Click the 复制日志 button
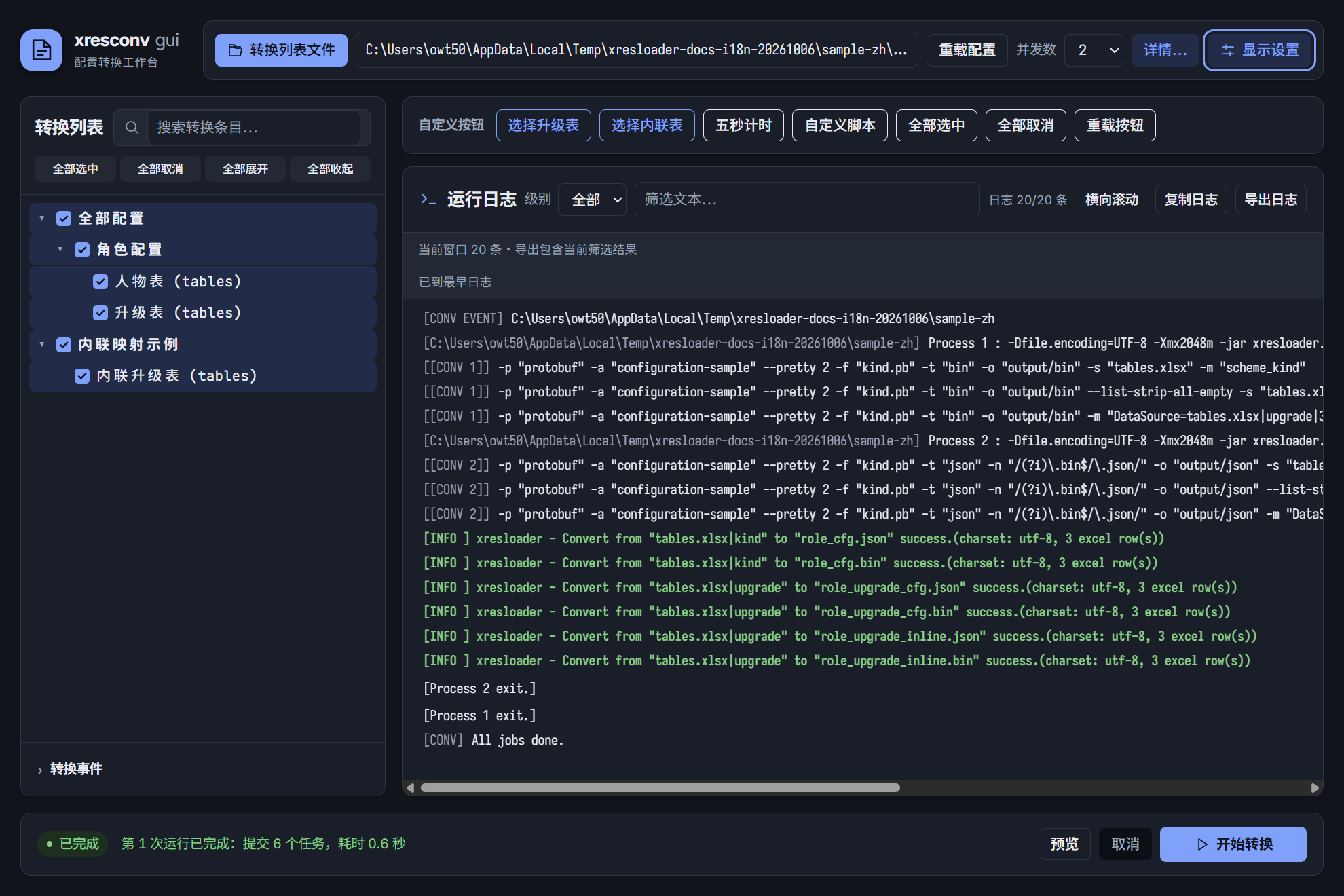The image size is (1344, 896). [x=1191, y=200]
